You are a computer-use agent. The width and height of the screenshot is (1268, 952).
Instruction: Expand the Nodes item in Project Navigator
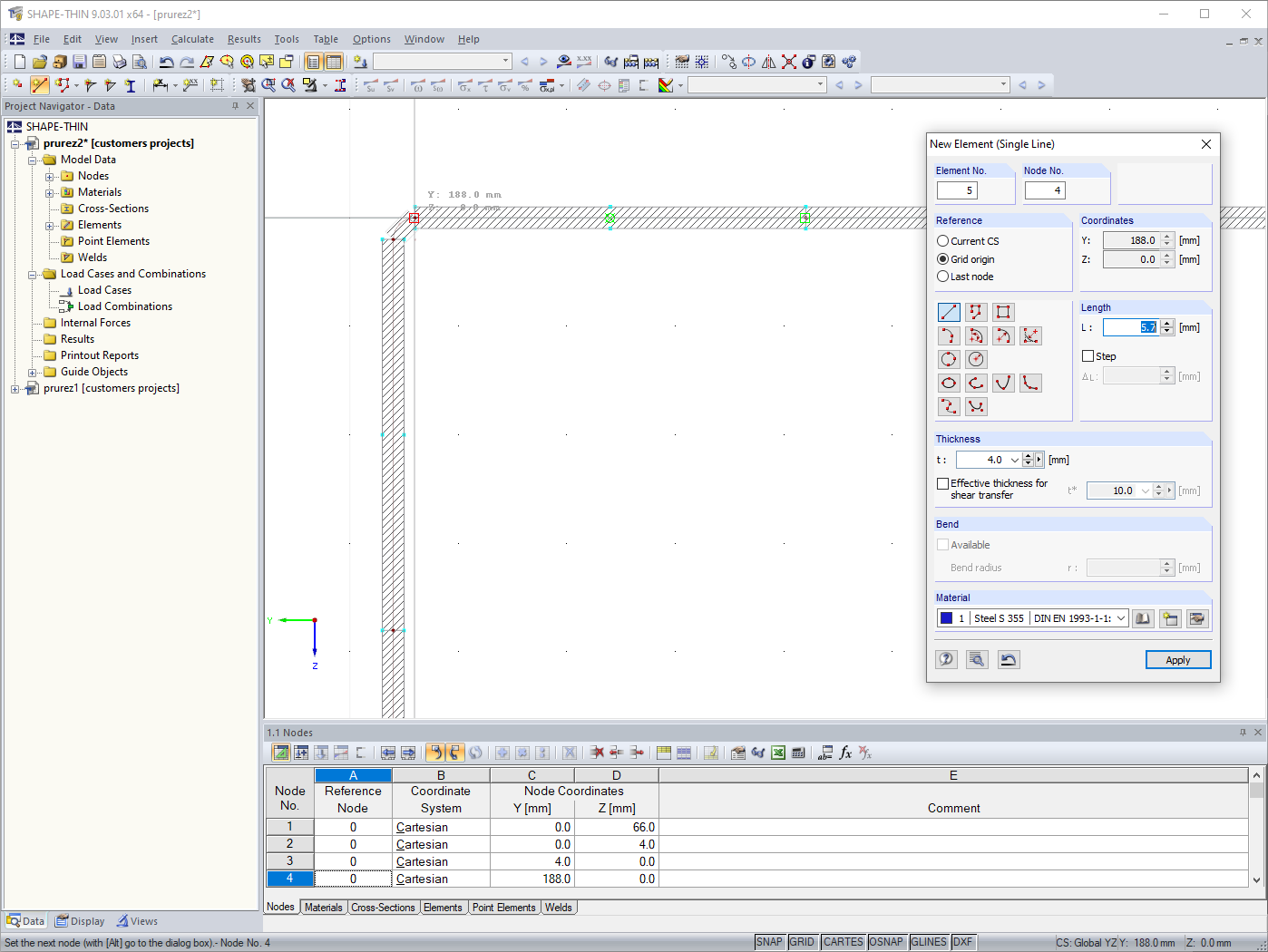pos(51,176)
